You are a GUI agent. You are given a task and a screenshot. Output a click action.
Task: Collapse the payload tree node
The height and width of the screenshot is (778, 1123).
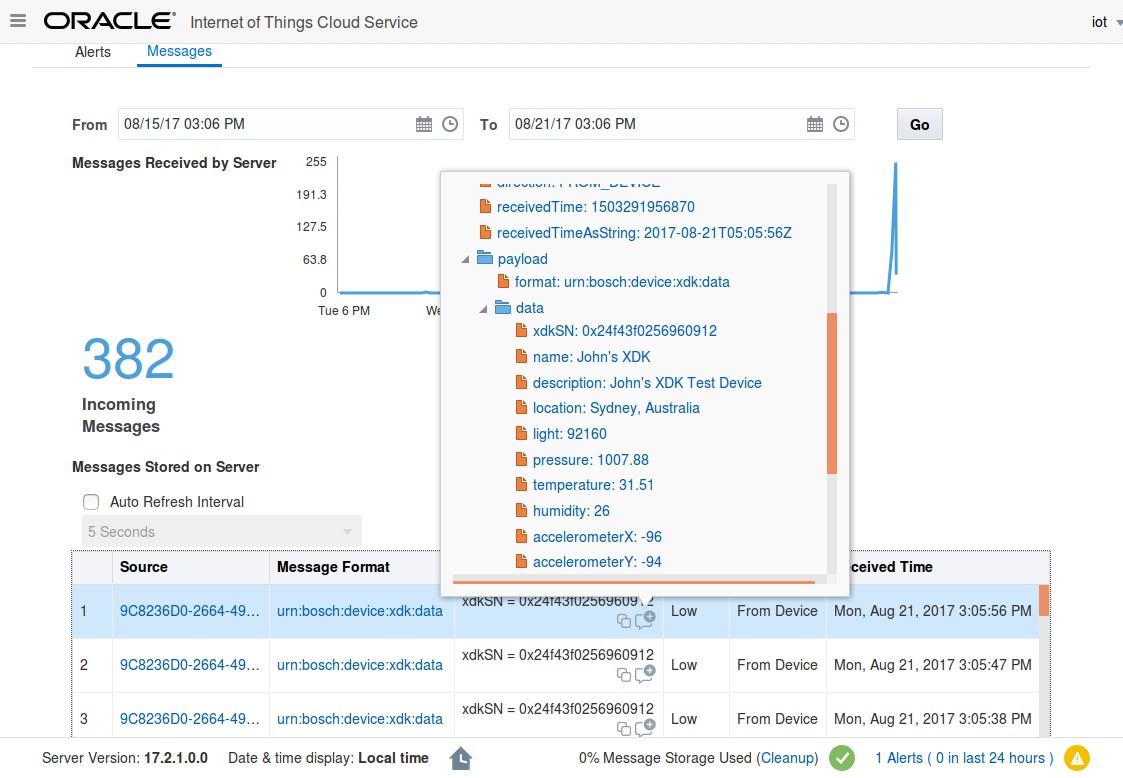pos(463,258)
